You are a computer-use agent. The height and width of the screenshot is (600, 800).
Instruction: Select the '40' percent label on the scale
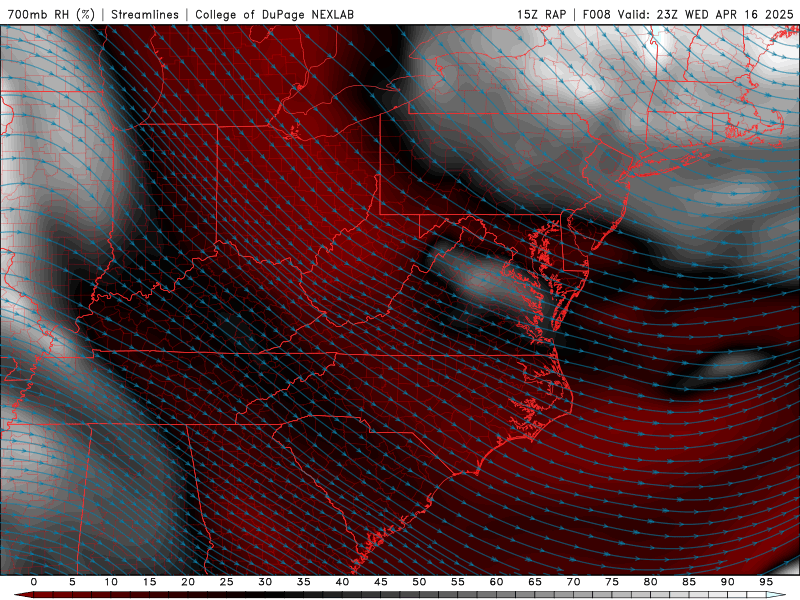(x=342, y=582)
